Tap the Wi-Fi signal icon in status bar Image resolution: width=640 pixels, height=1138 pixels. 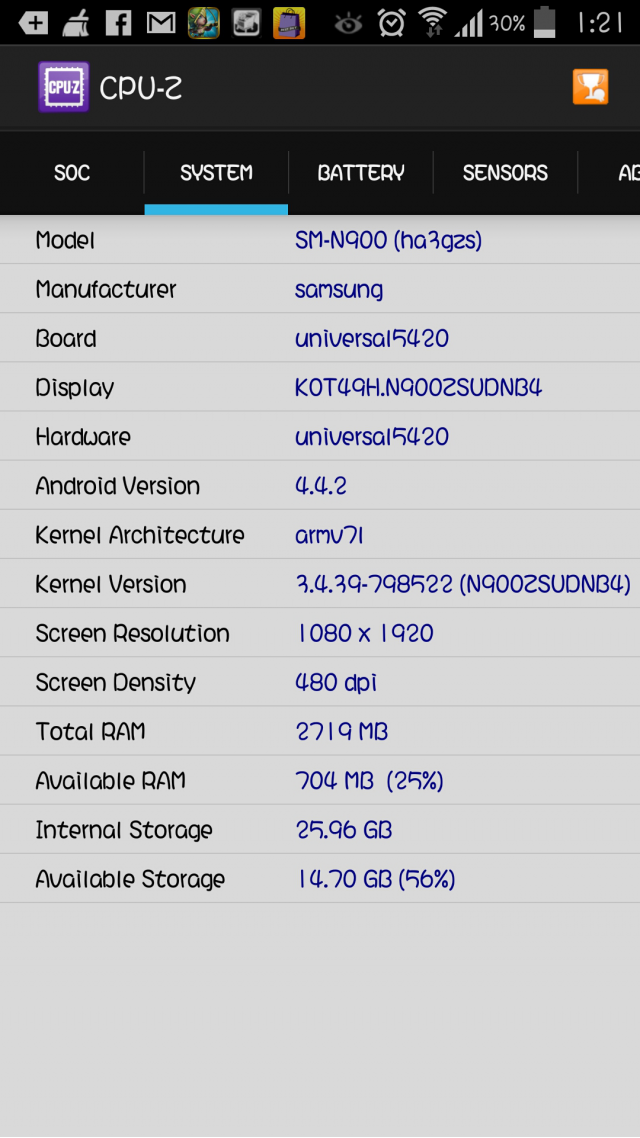[x=433, y=22]
